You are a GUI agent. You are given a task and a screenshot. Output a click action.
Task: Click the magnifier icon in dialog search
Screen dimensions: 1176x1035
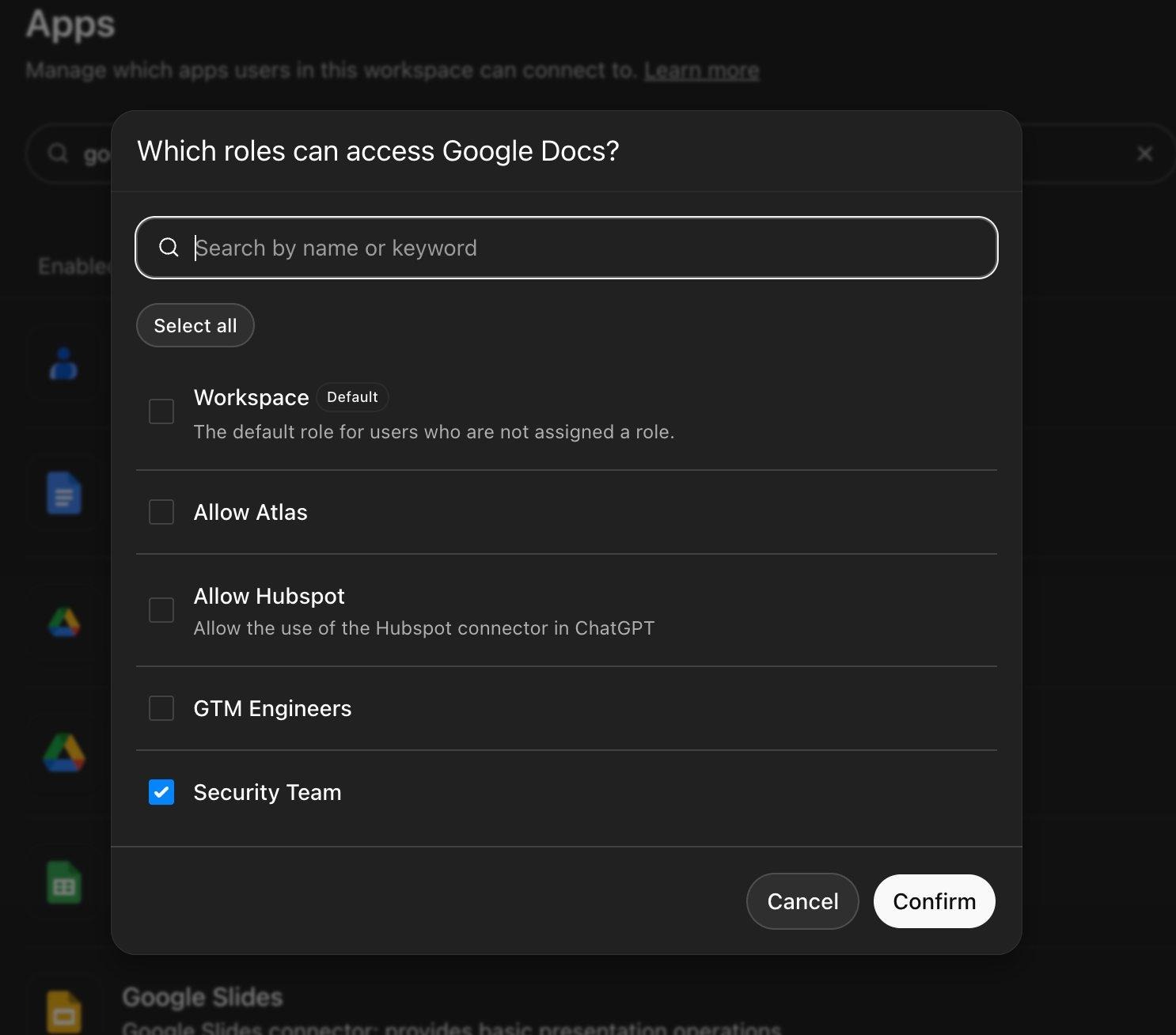169,248
